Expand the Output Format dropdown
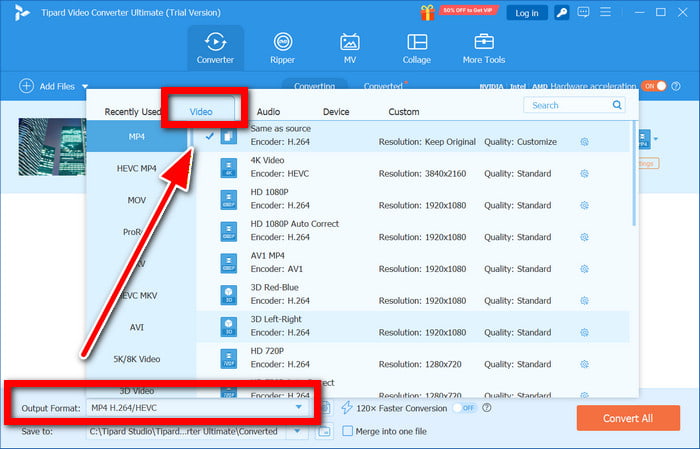Viewport: 700px width, 449px height. tap(297, 408)
